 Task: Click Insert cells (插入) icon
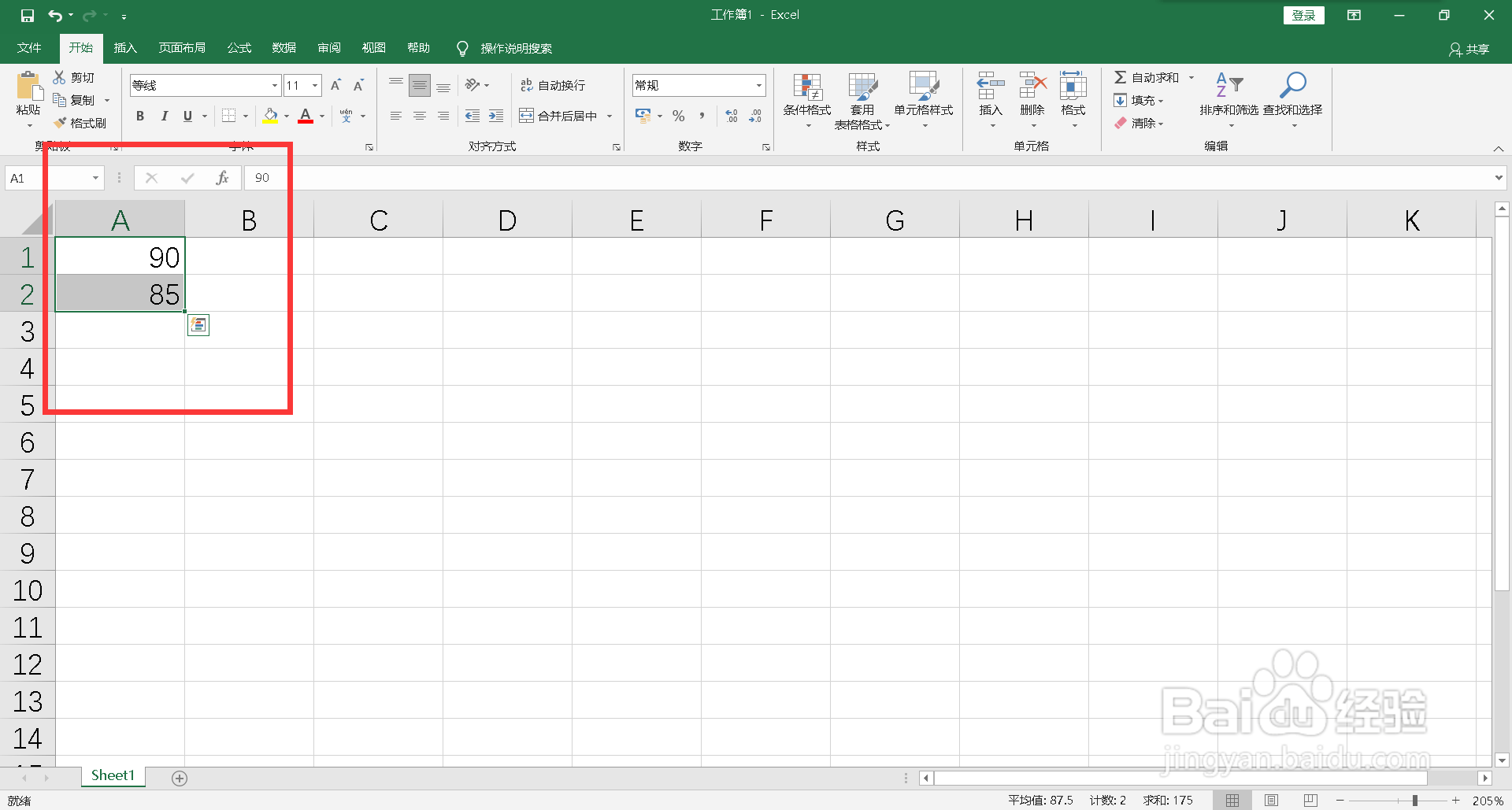991,85
